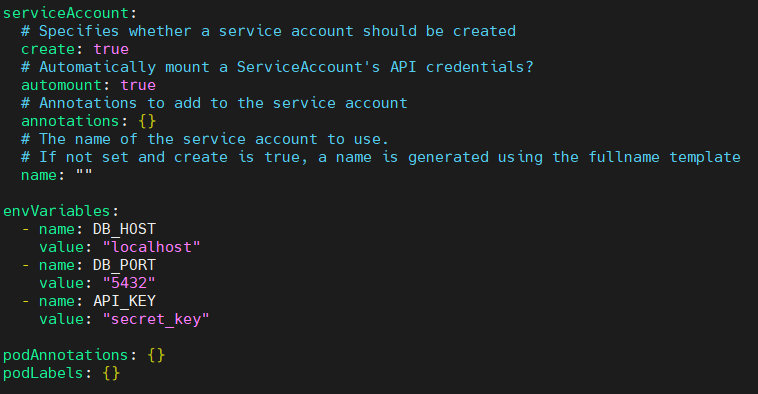Image resolution: width=758 pixels, height=394 pixels.
Task: Click the envVariables key
Action: point(57,211)
